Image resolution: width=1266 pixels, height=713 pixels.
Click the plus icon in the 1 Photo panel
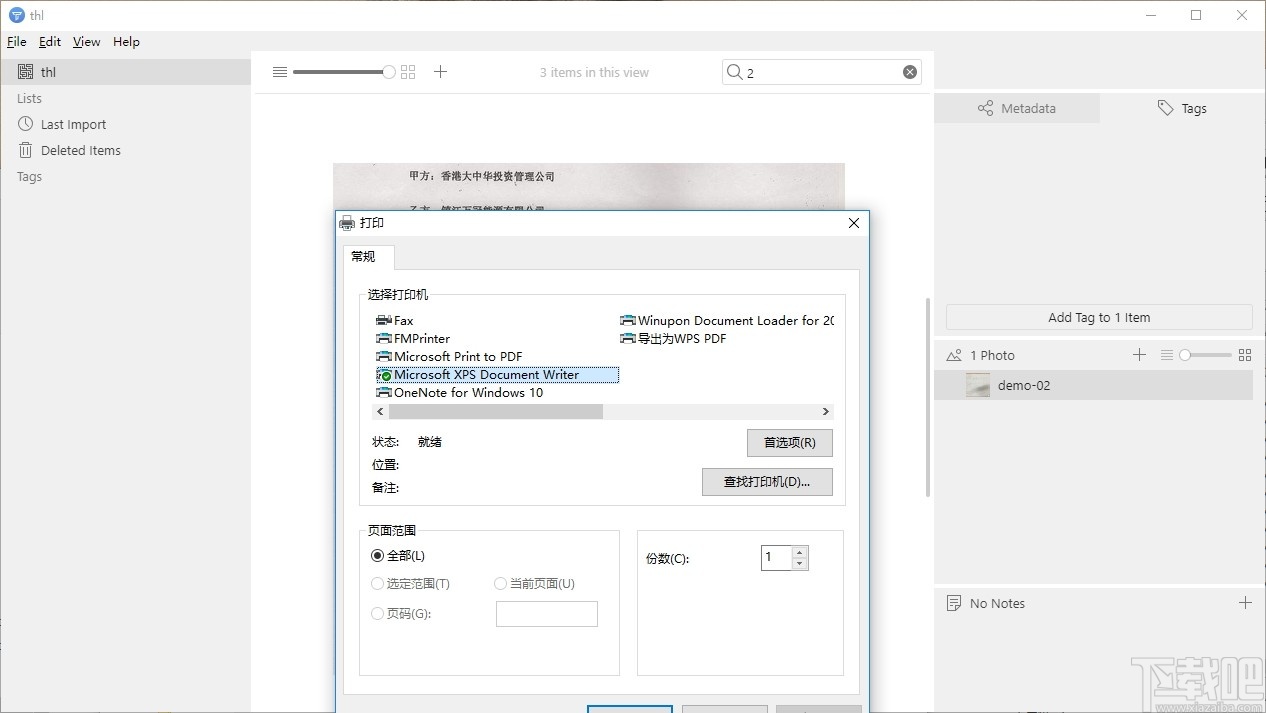point(1139,354)
